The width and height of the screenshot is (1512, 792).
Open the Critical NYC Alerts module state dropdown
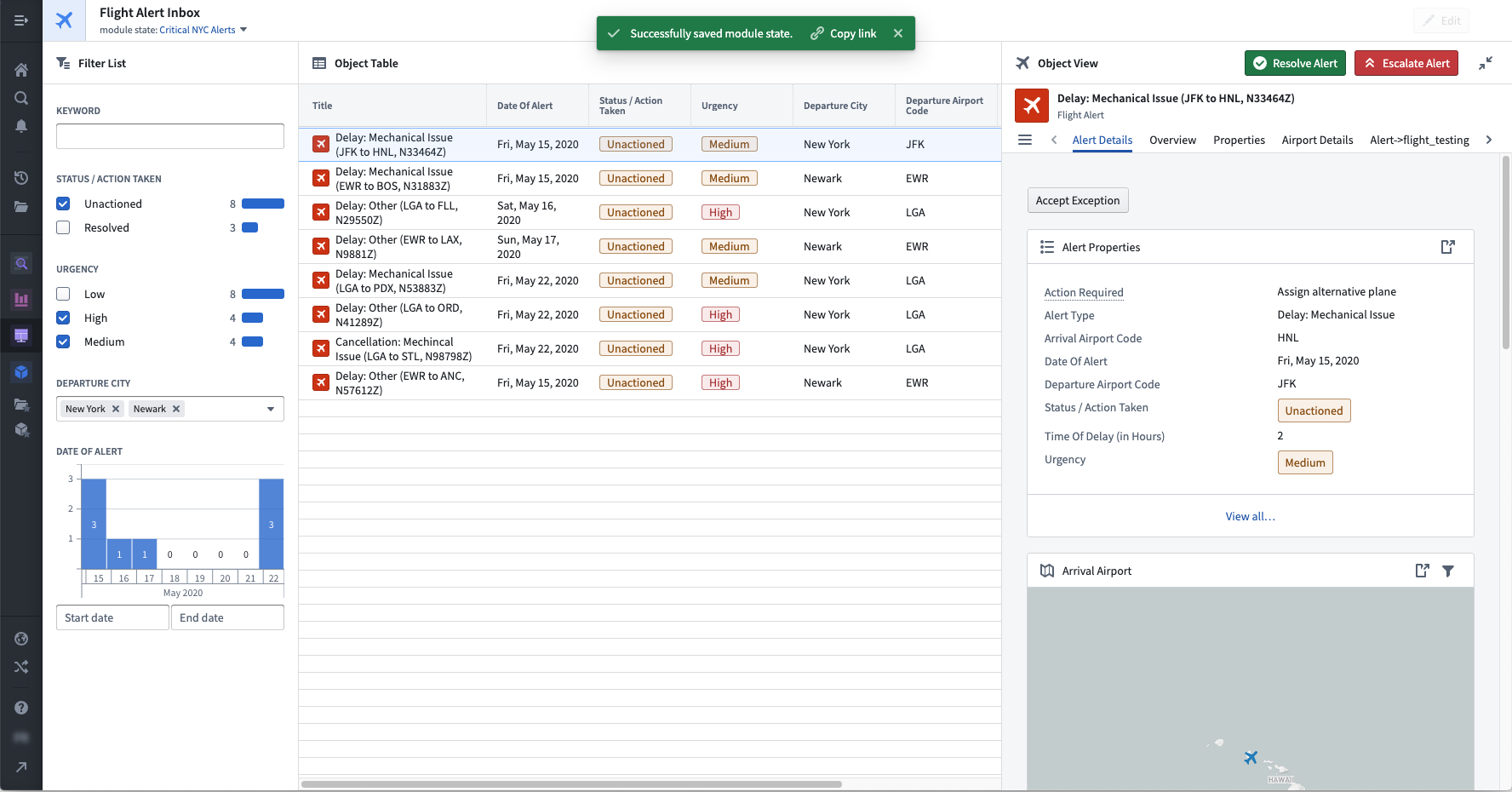tap(203, 30)
